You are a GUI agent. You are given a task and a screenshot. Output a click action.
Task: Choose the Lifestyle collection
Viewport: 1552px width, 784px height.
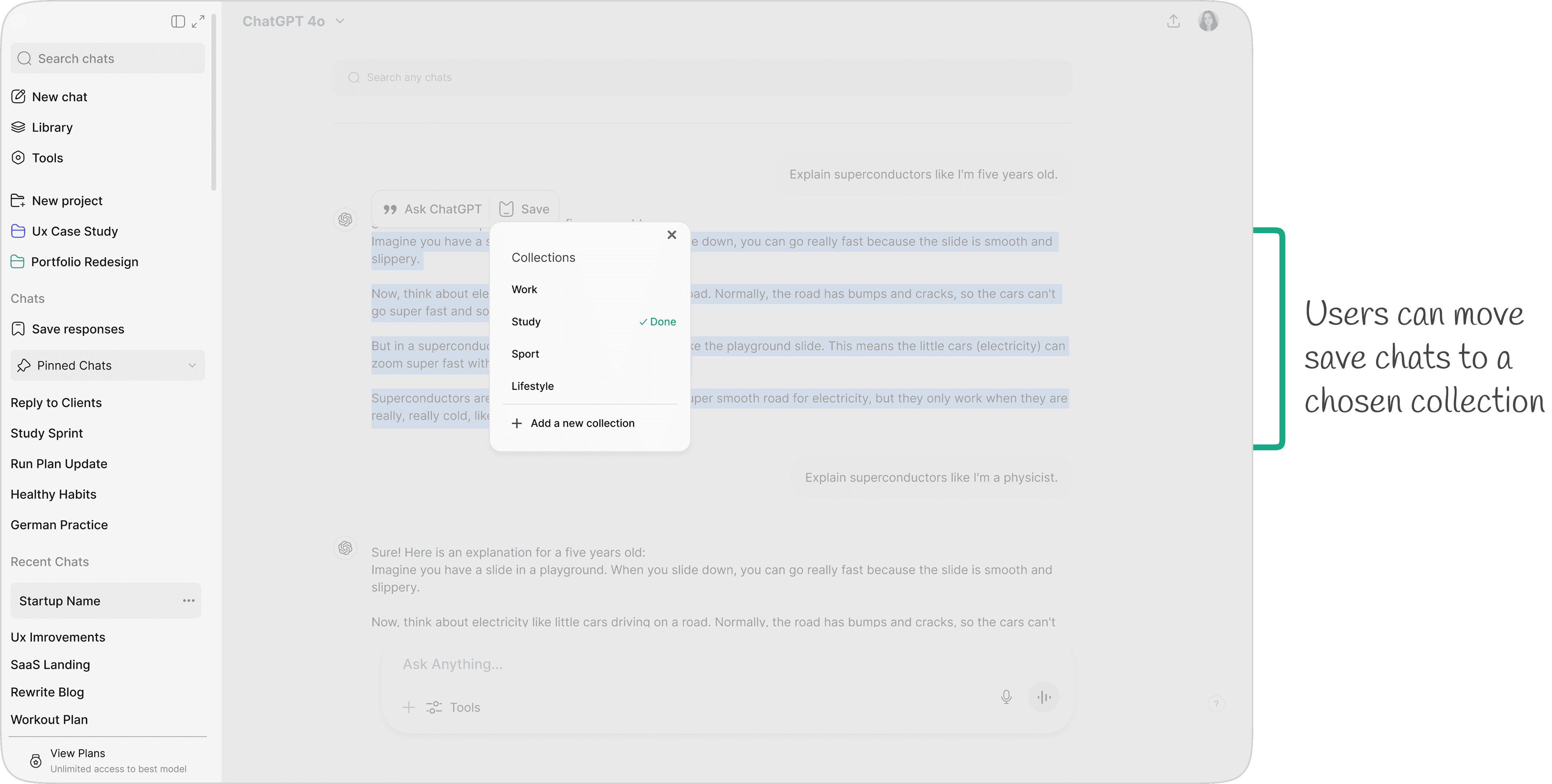[532, 386]
